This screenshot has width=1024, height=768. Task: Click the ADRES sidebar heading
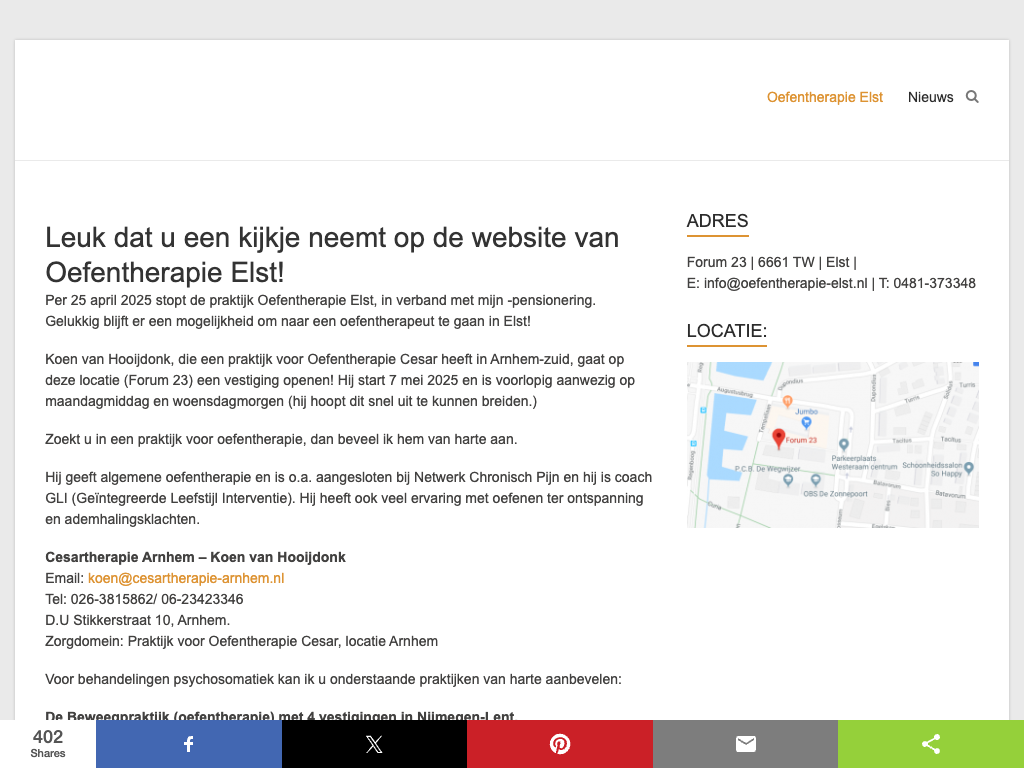(717, 221)
